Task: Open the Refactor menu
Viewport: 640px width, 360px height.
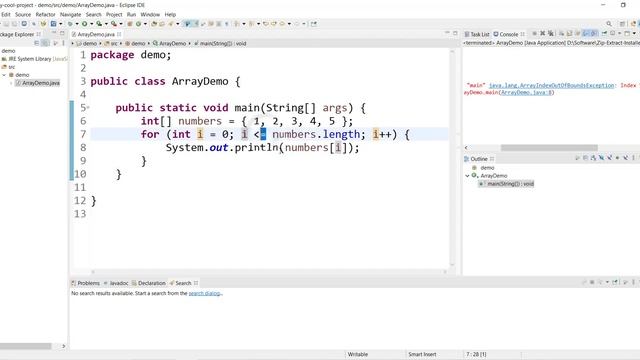Action: tap(45, 14)
